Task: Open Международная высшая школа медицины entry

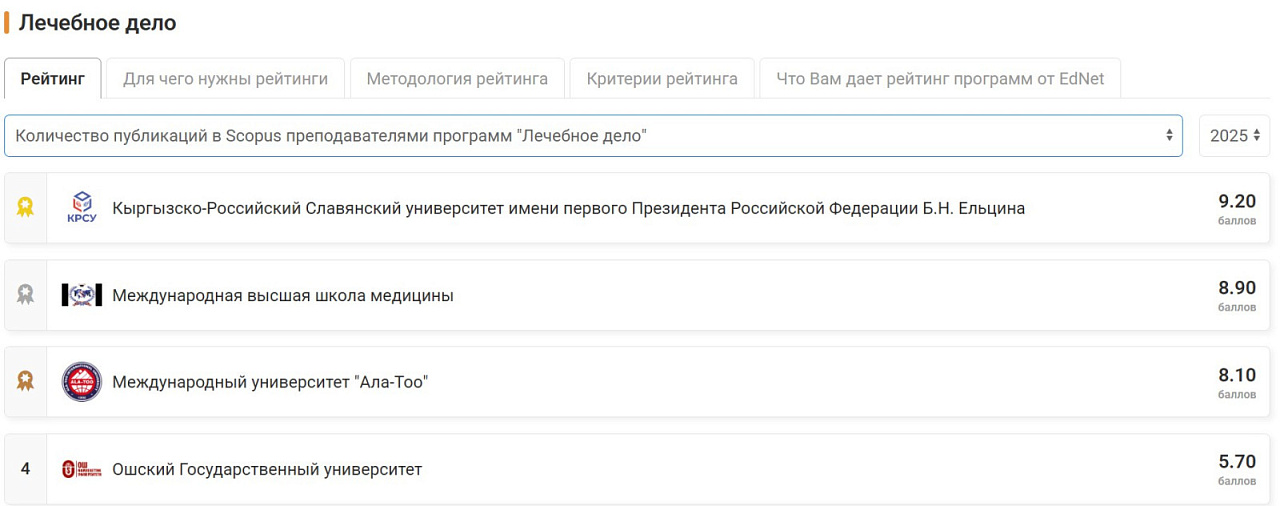Action: tap(283, 295)
